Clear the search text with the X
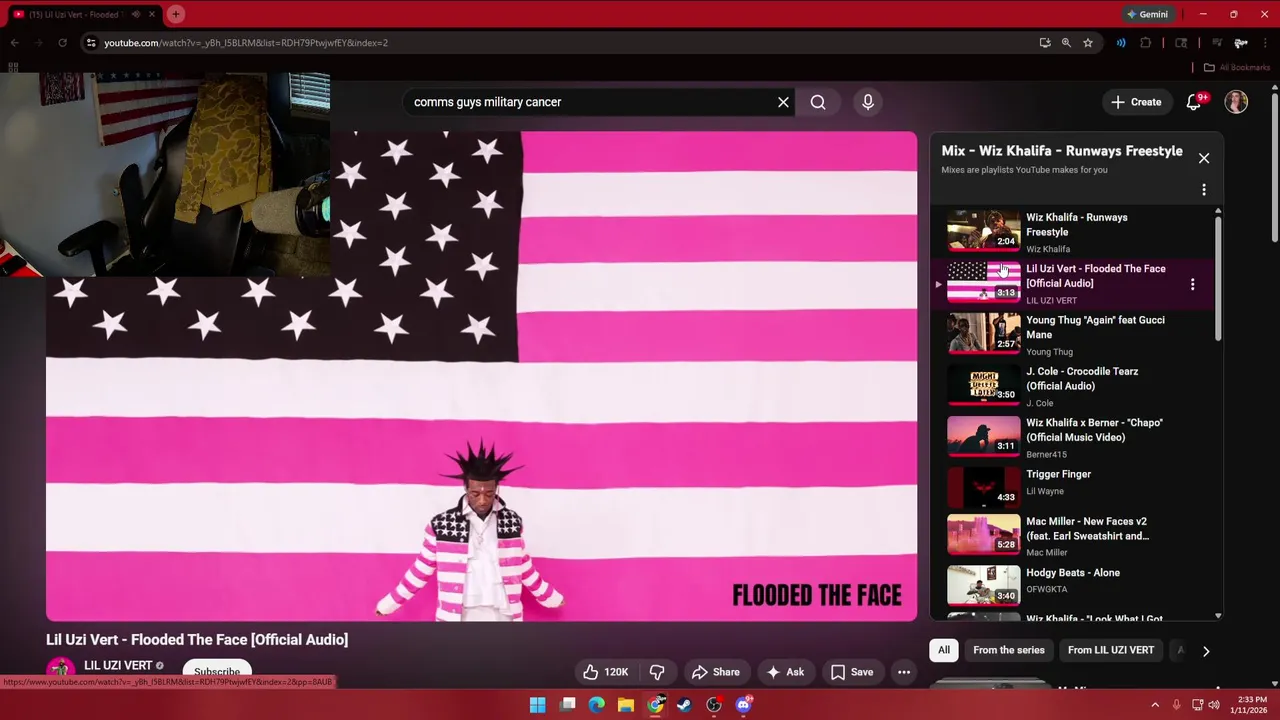Image resolution: width=1280 pixels, height=720 pixels. coord(783,102)
